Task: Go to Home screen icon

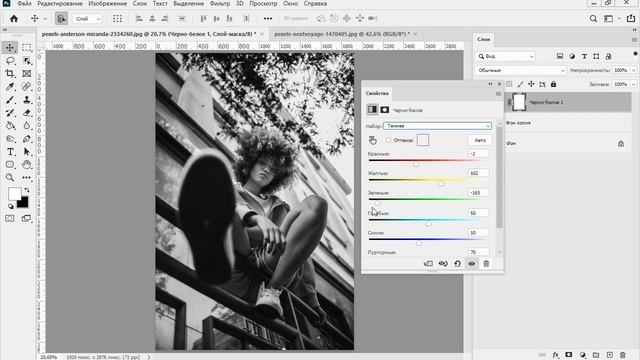Action: (x=14, y=18)
